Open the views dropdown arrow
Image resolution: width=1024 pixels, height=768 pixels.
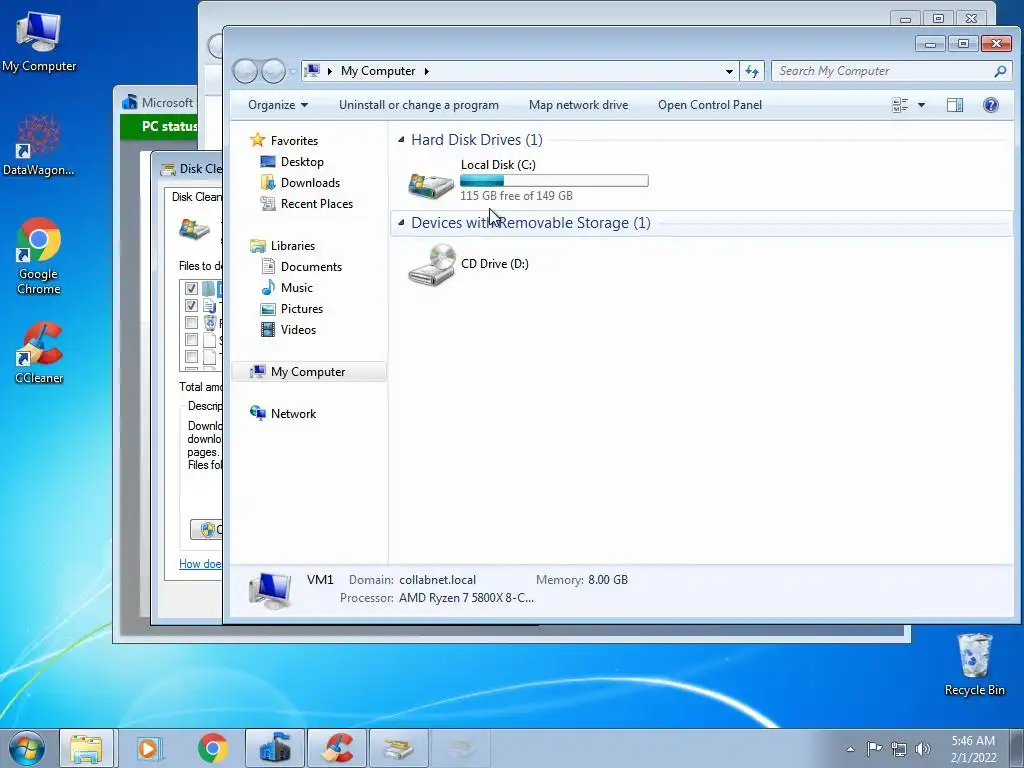(921, 105)
